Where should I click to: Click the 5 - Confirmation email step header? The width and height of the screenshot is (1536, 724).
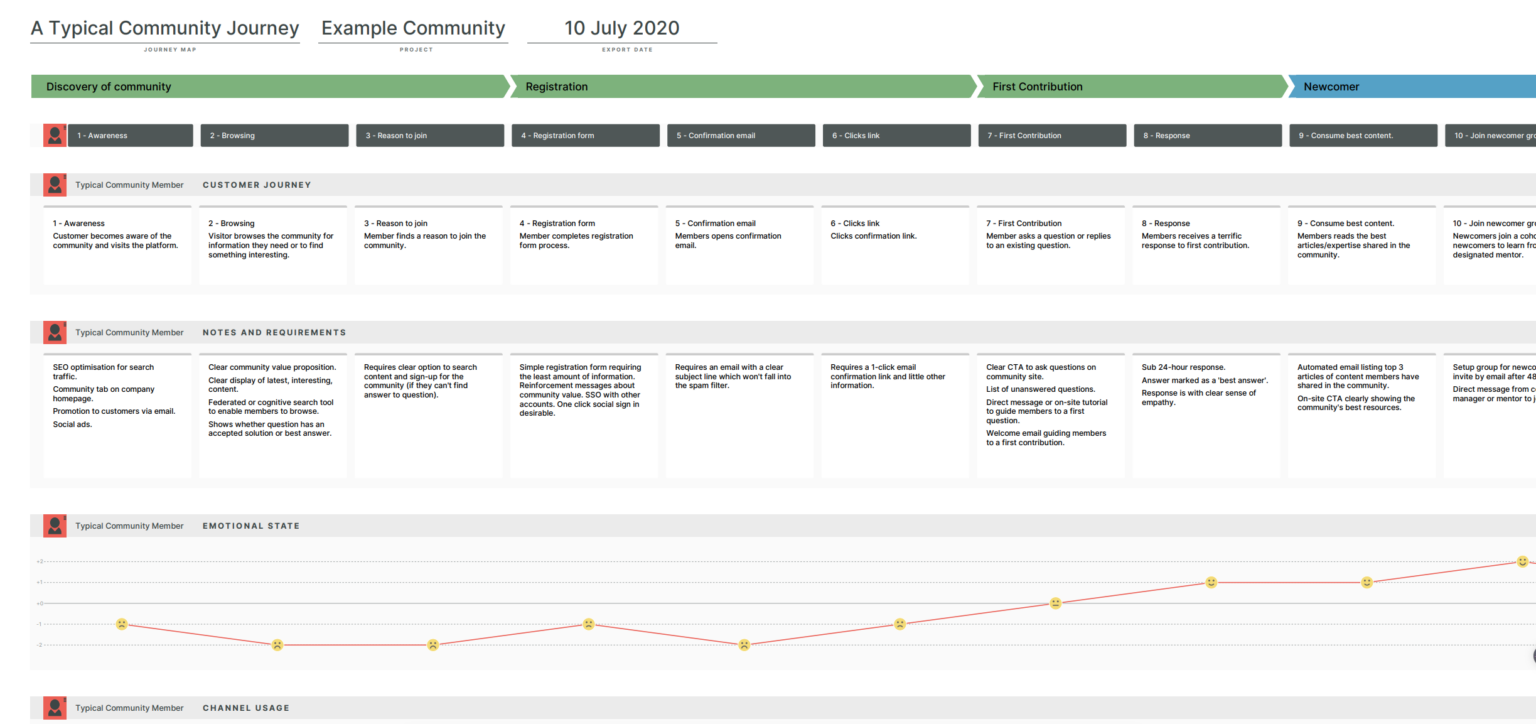click(x=740, y=135)
